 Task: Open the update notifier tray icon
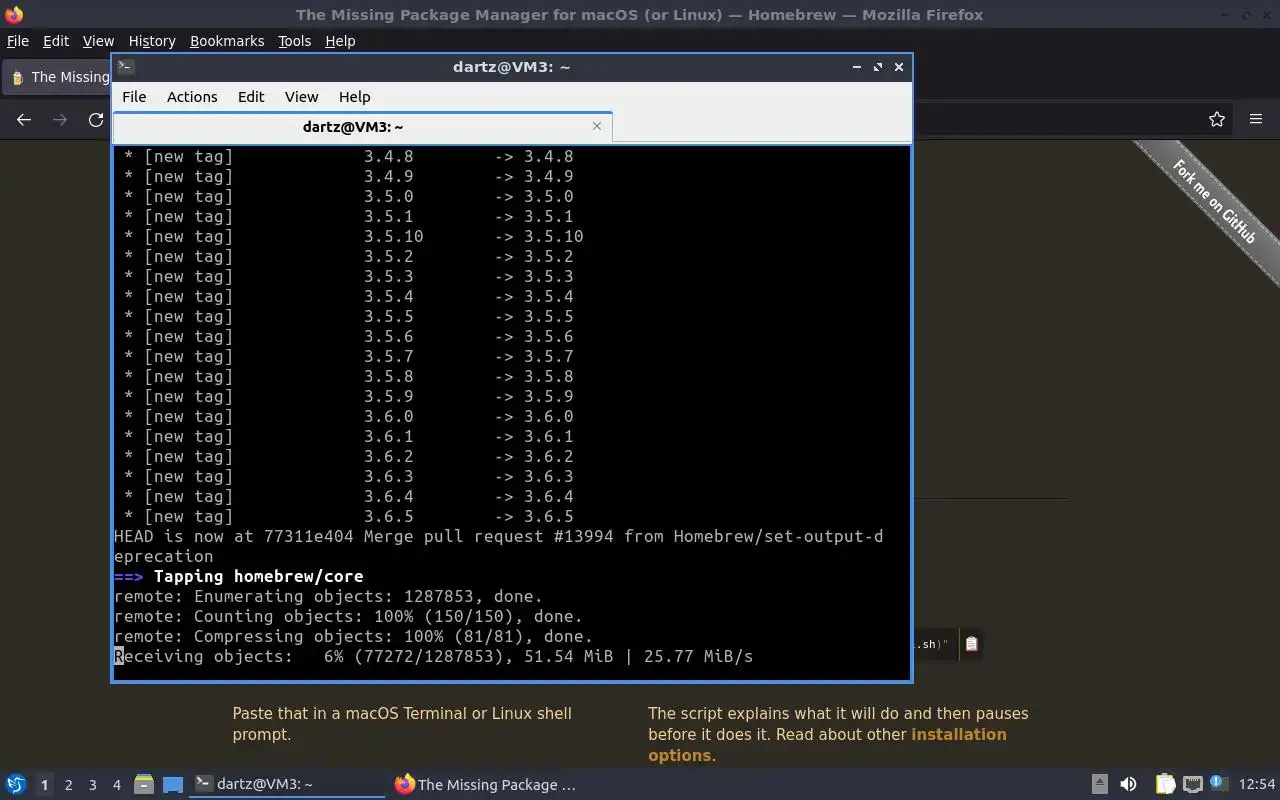pos(1218,783)
